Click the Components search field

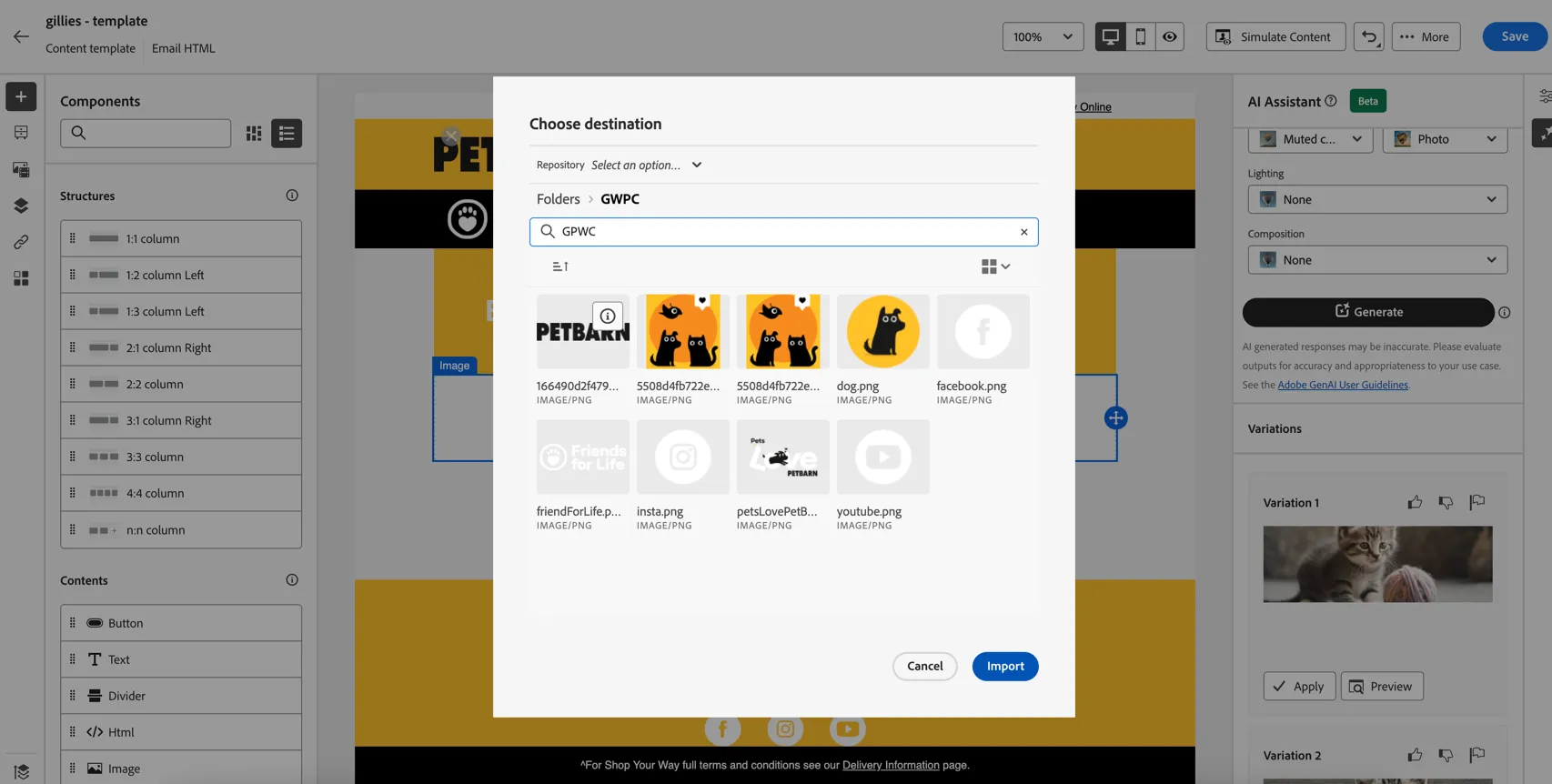click(x=146, y=134)
